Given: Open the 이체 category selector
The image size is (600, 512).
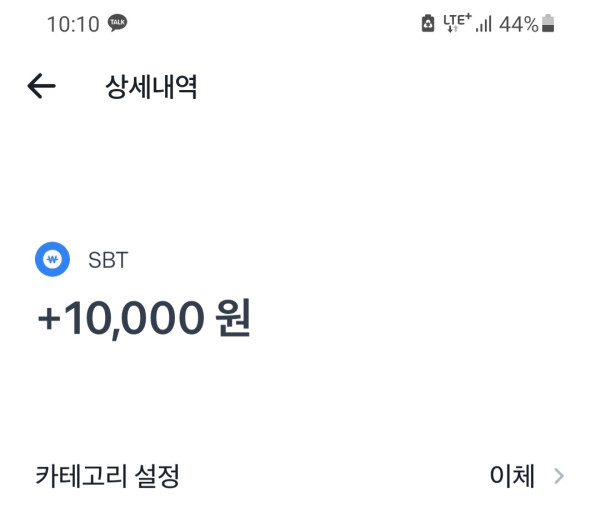Looking at the screenshot, I should point(512,476).
